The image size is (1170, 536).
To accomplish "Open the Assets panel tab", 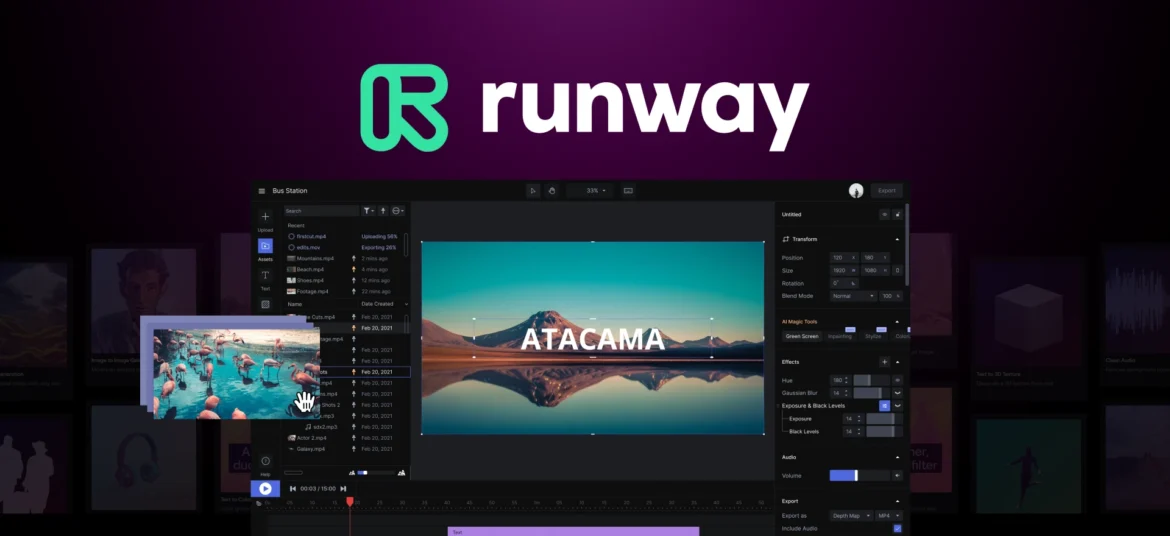I will point(265,246).
